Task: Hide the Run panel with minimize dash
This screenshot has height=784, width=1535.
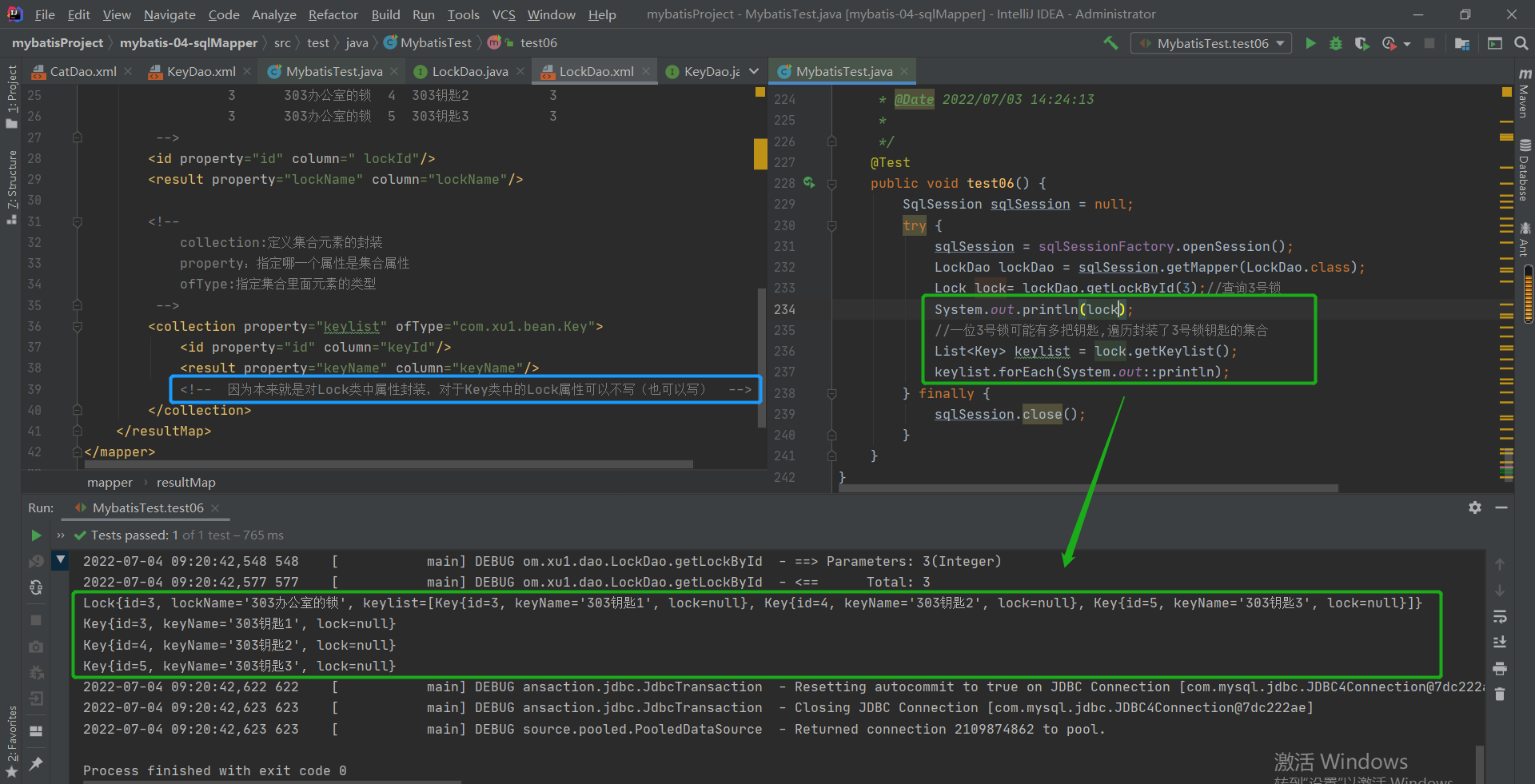Action: click(1501, 507)
